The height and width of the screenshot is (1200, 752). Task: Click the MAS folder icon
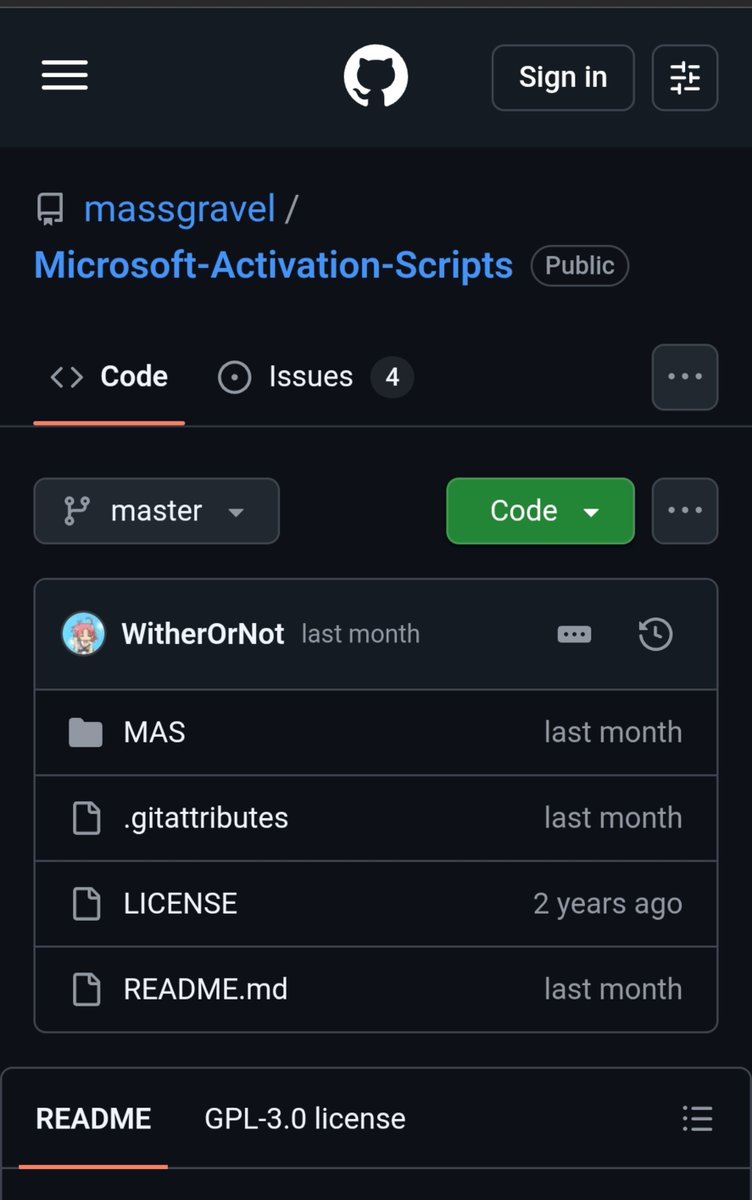point(86,733)
